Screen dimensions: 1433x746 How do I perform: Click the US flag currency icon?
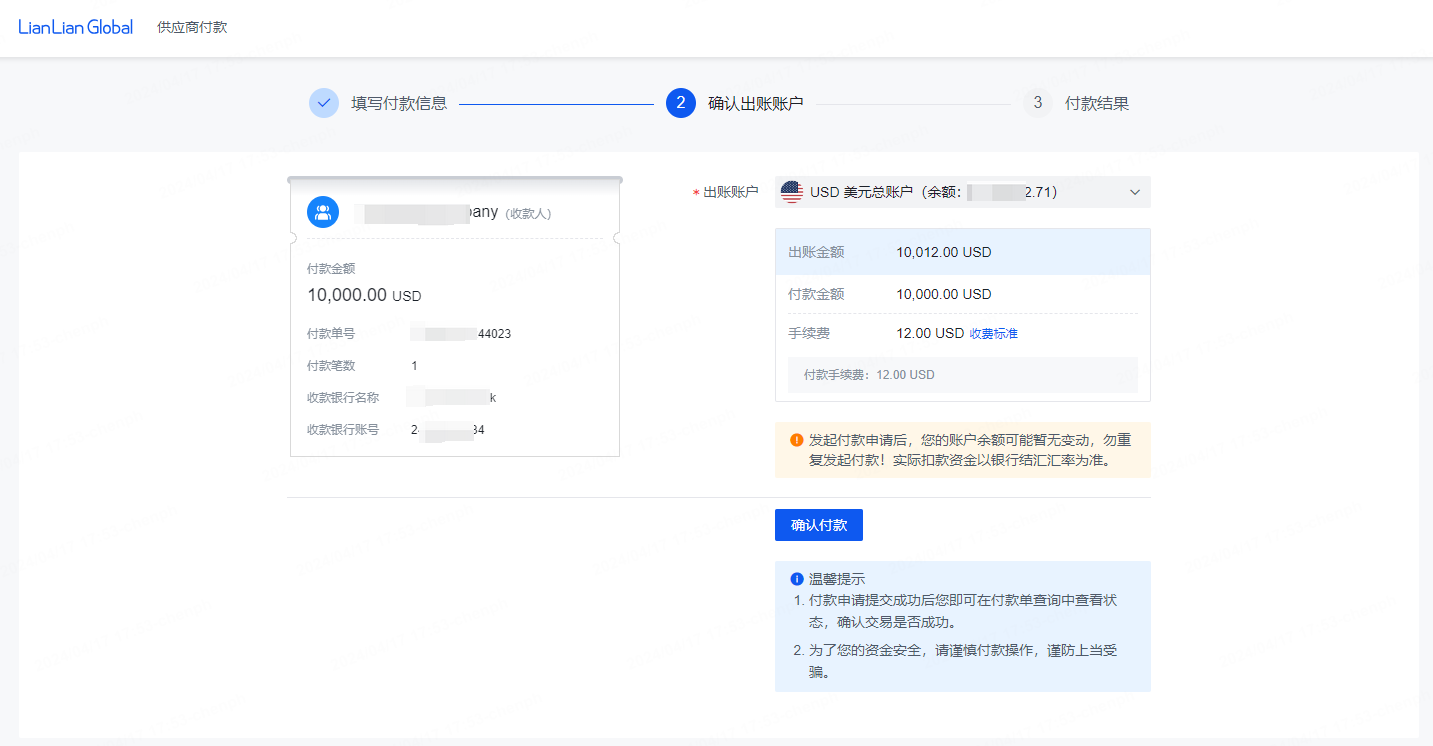point(792,192)
